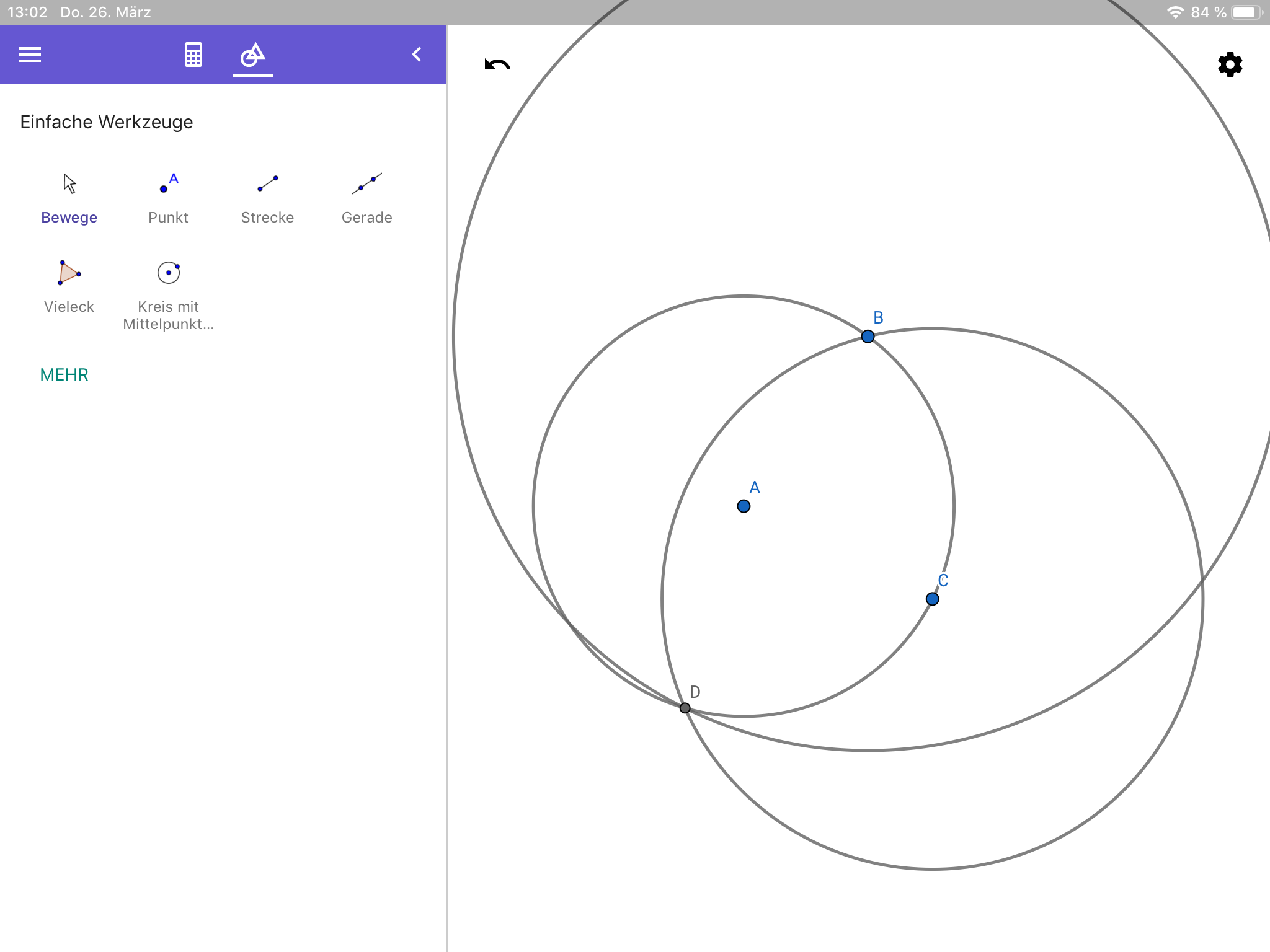
Task: Open the hamburger main menu
Action: click(x=30, y=55)
